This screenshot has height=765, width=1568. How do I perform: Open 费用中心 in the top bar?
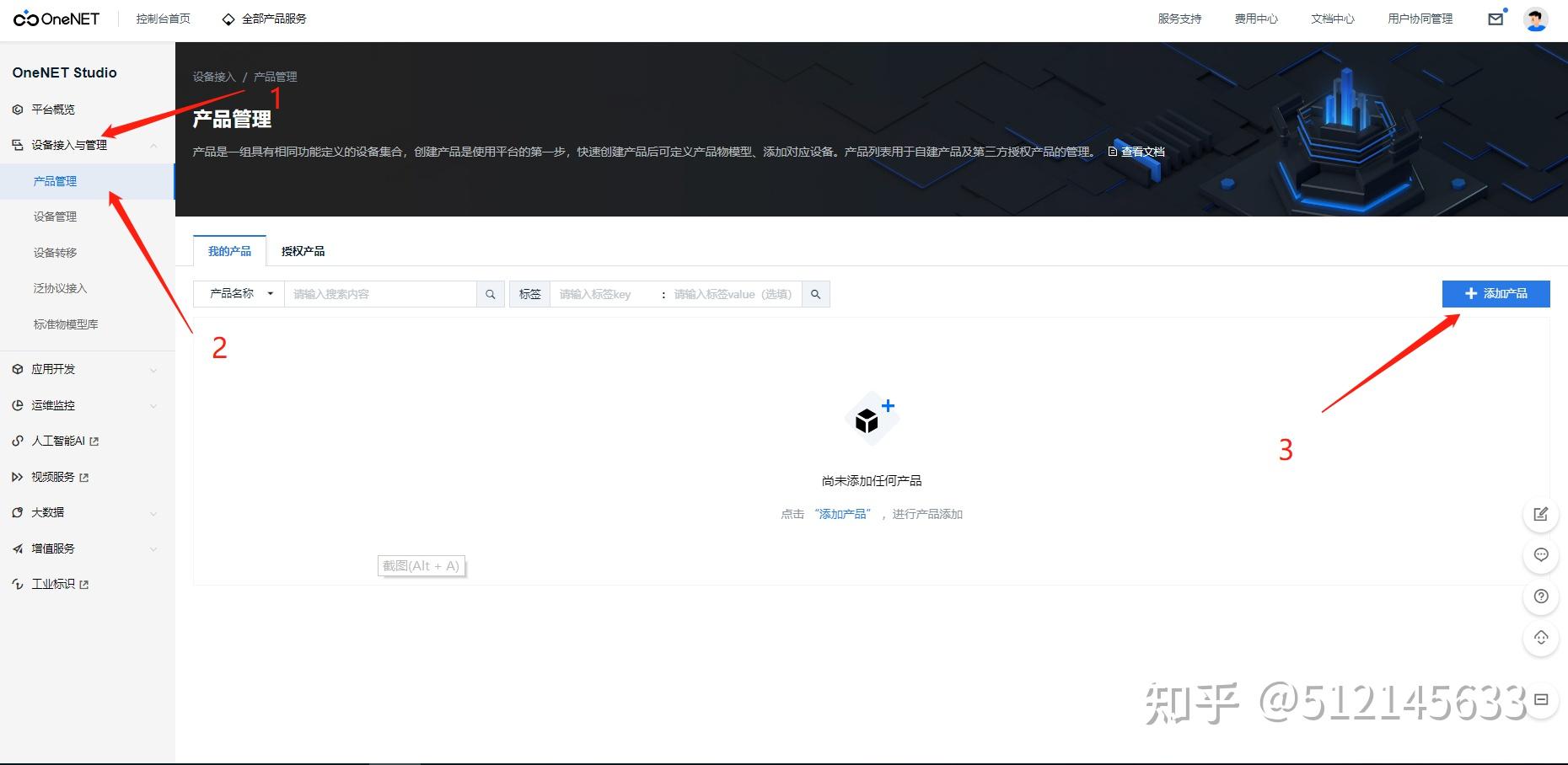click(x=1256, y=19)
